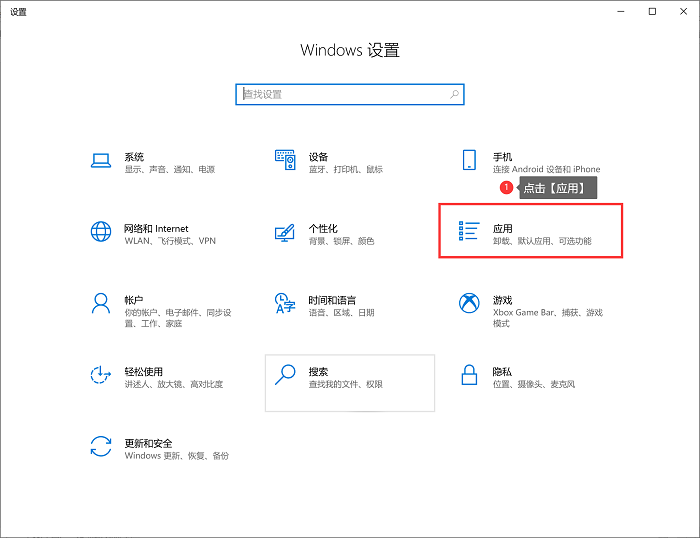Open the 应用 settings label
The width and height of the screenshot is (700, 538).
(502, 228)
